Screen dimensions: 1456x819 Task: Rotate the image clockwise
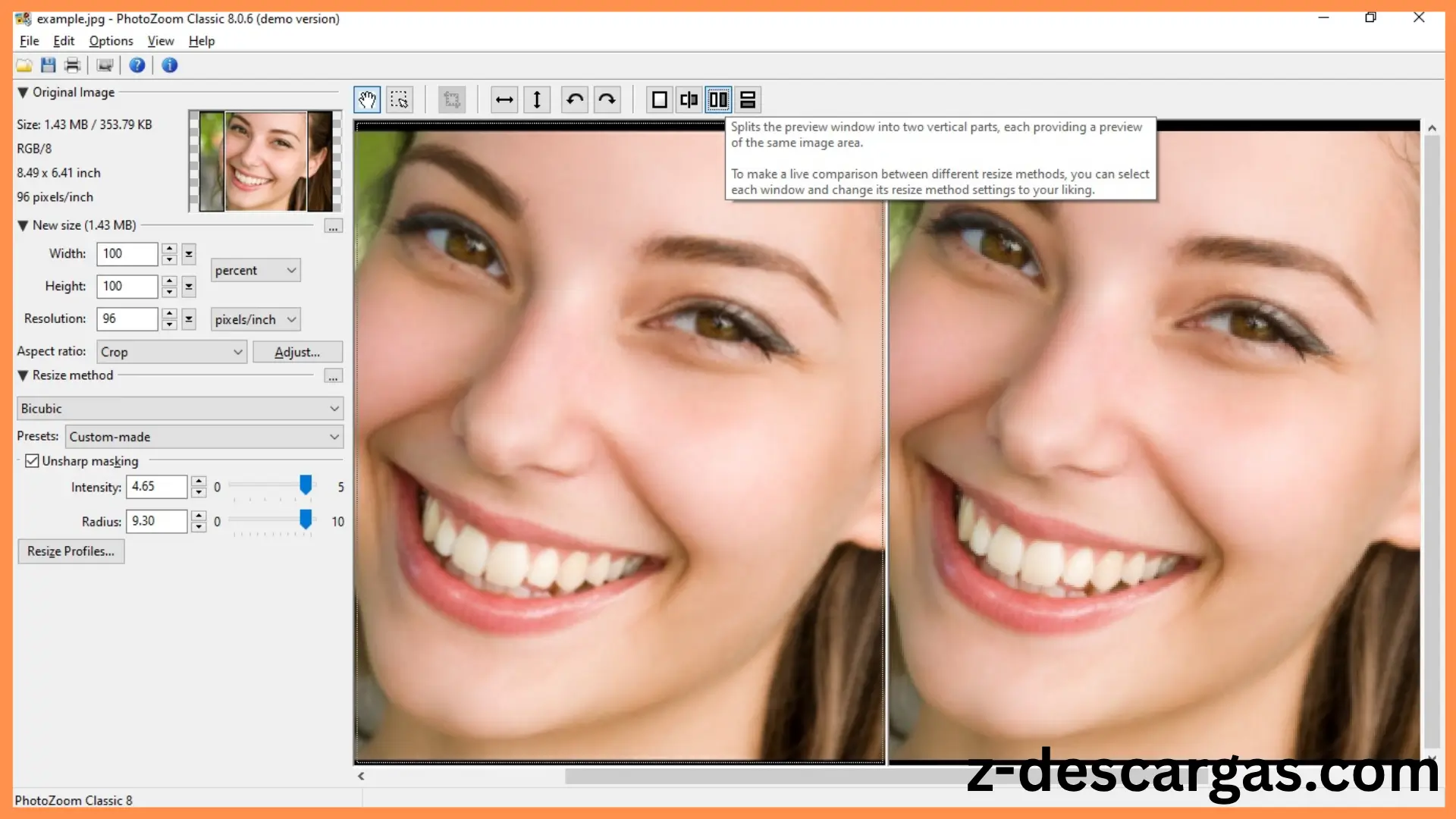(607, 99)
